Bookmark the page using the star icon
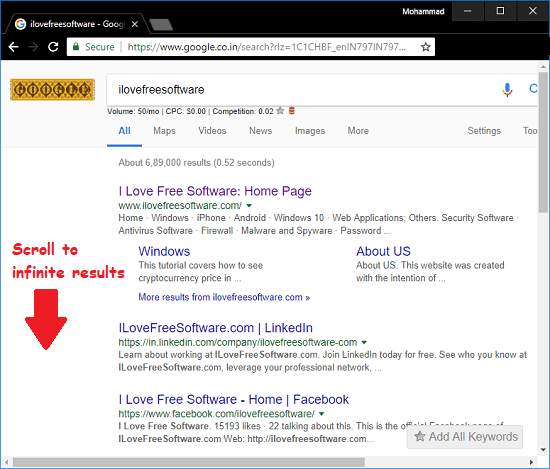The image size is (550, 469). point(425,47)
